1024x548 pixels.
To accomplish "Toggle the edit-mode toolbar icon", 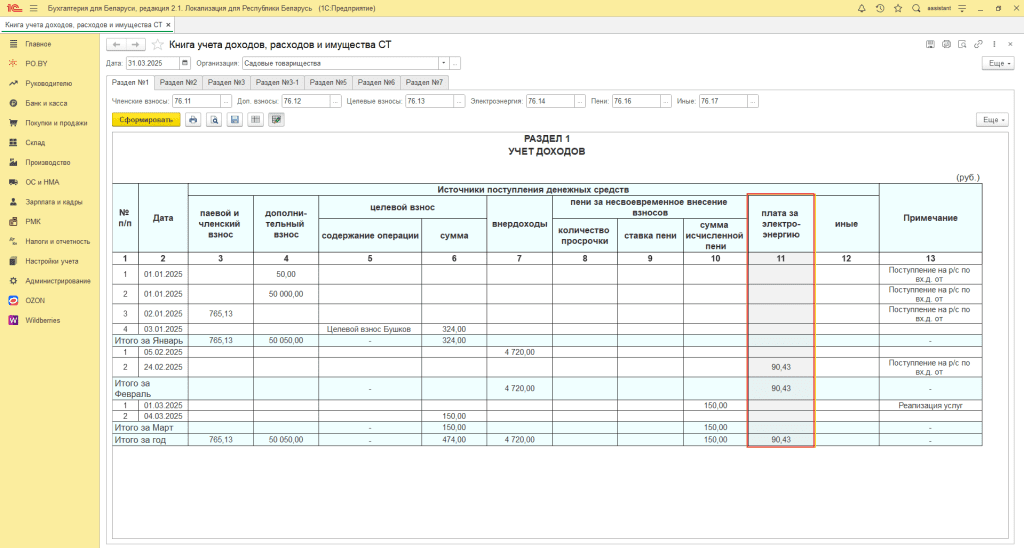I will tap(276, 120).
